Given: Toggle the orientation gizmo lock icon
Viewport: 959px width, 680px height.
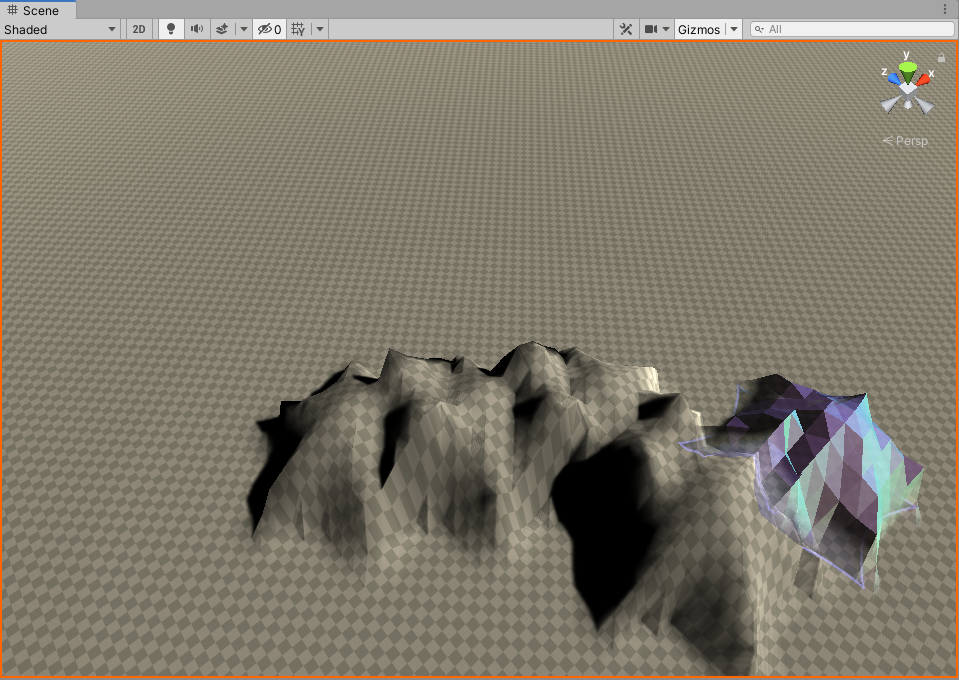Looking at the screenshot, I should tap(941, 57).
